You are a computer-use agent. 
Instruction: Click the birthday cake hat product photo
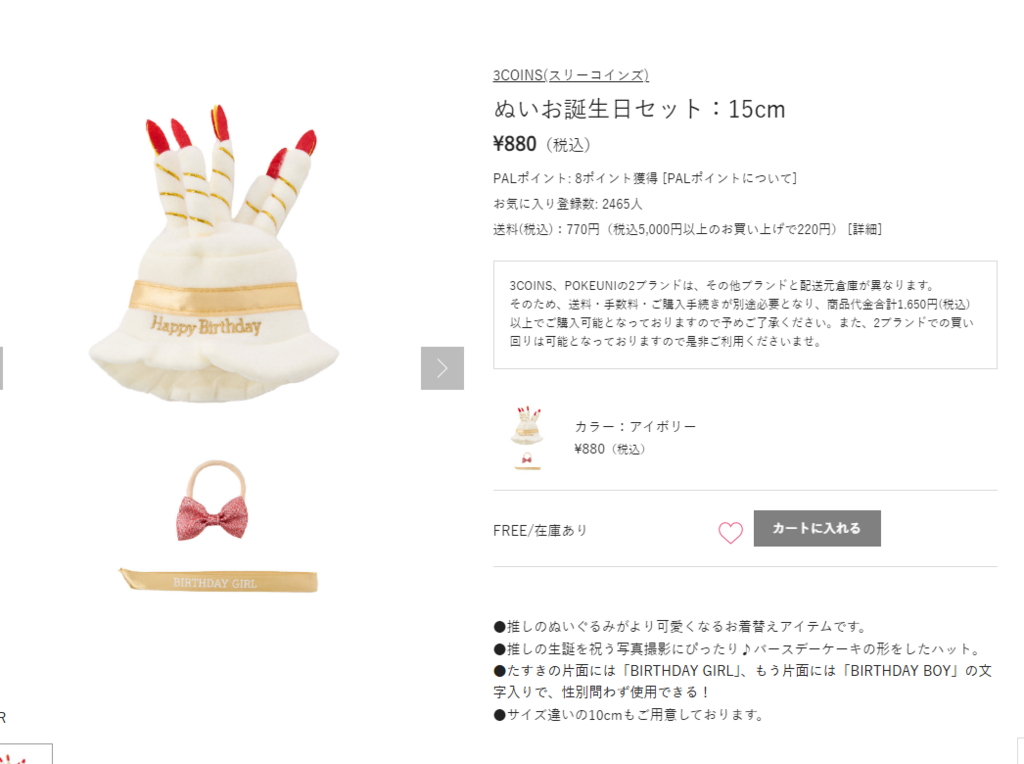pyautogui.click(x=214, y=253)
